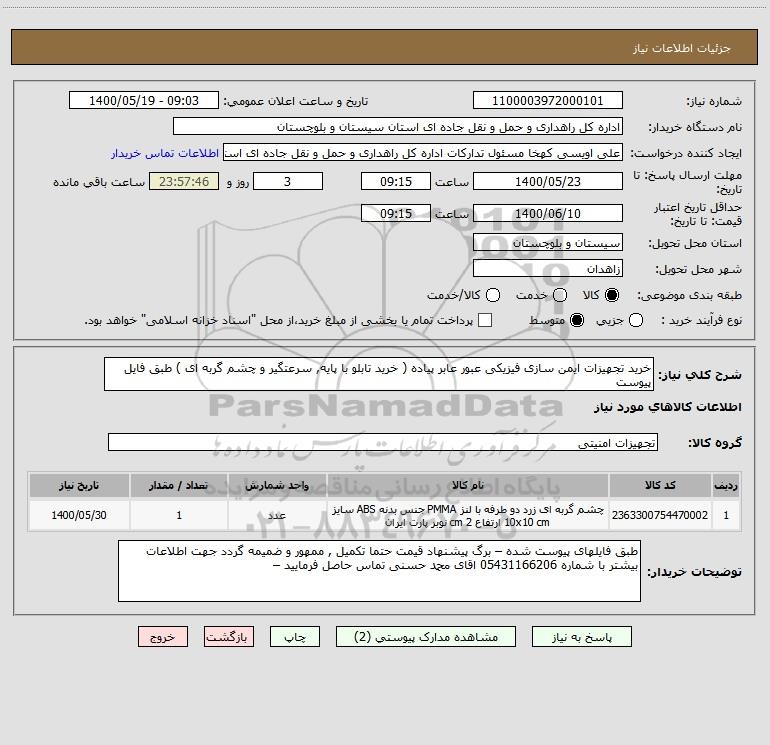Click the واحد شمارش column header

(x=277, y=485)
